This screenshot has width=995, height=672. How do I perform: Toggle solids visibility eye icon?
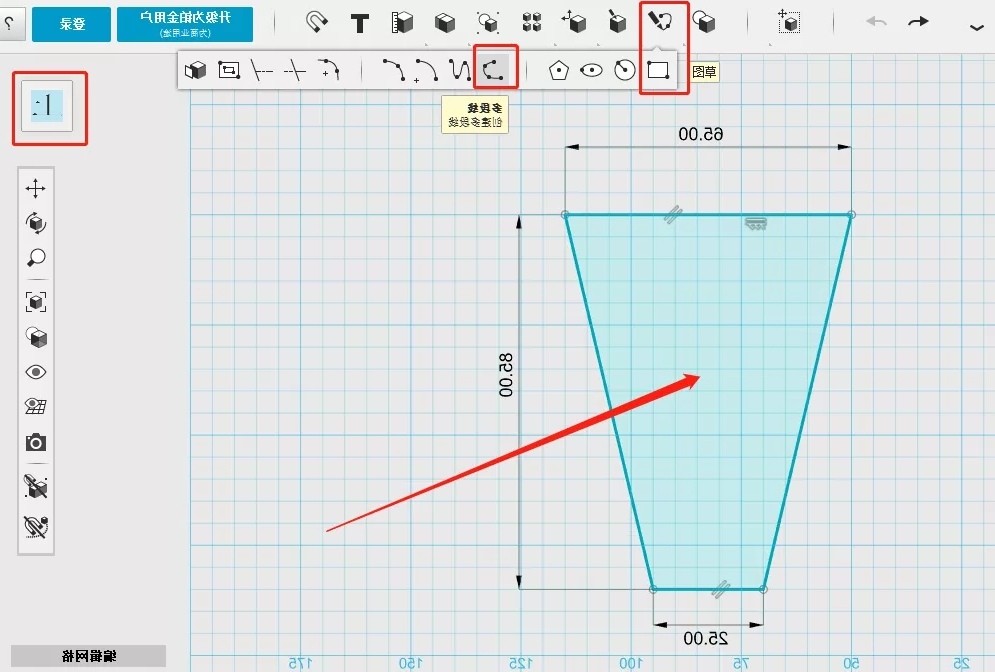point(36,372)
